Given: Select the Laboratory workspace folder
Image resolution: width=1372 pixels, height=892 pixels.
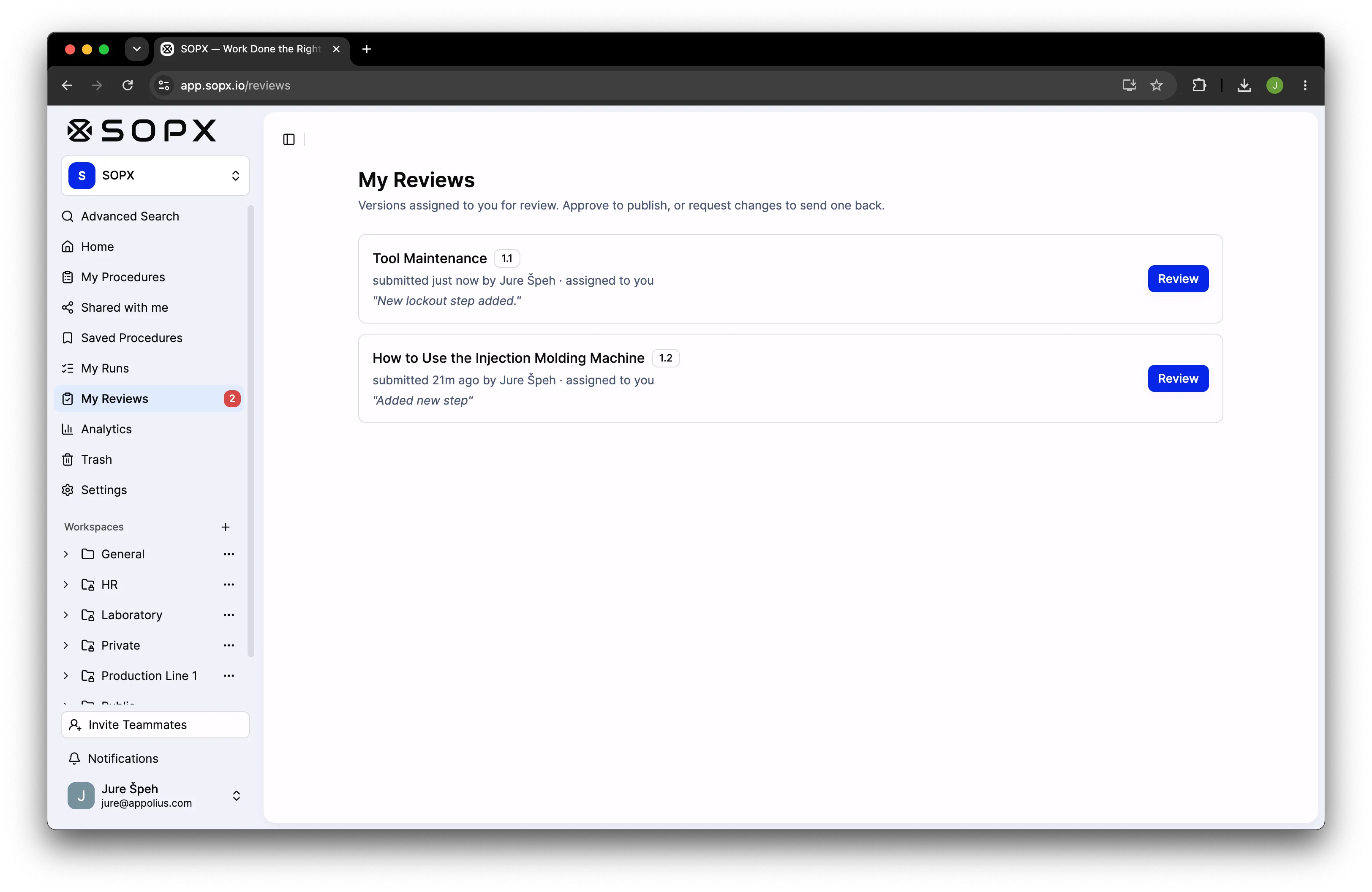Looking at the screenshot, I should coord(122,615).
